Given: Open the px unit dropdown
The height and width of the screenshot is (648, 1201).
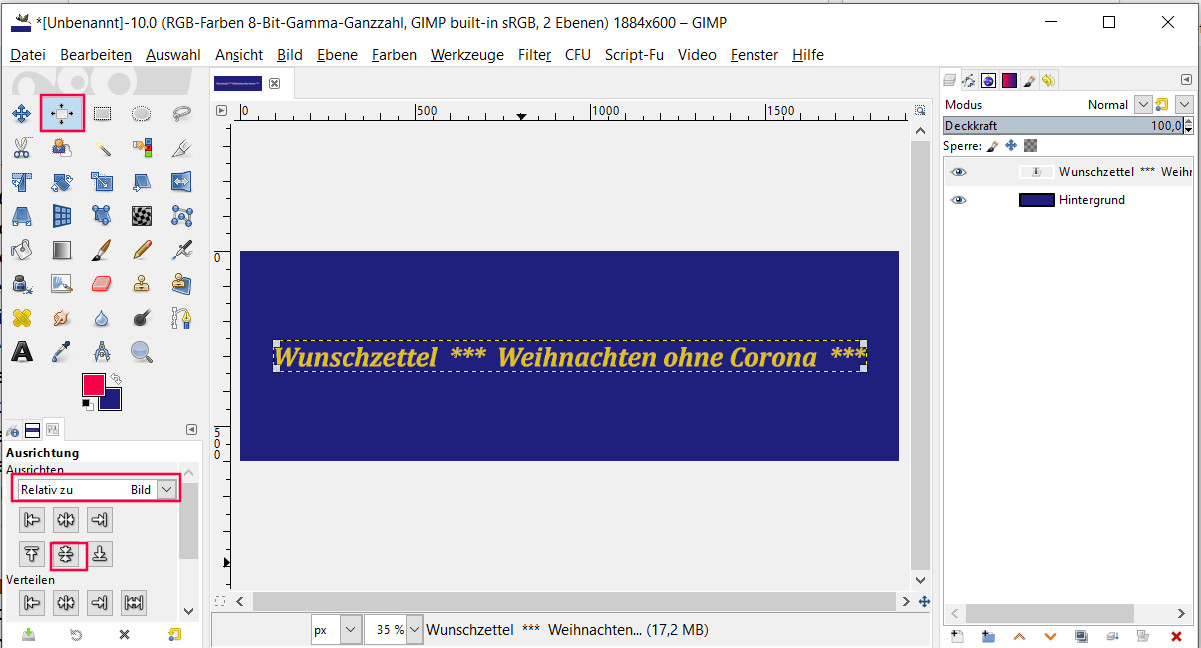Looking at the screenshot, I should [x=336, y=630].
